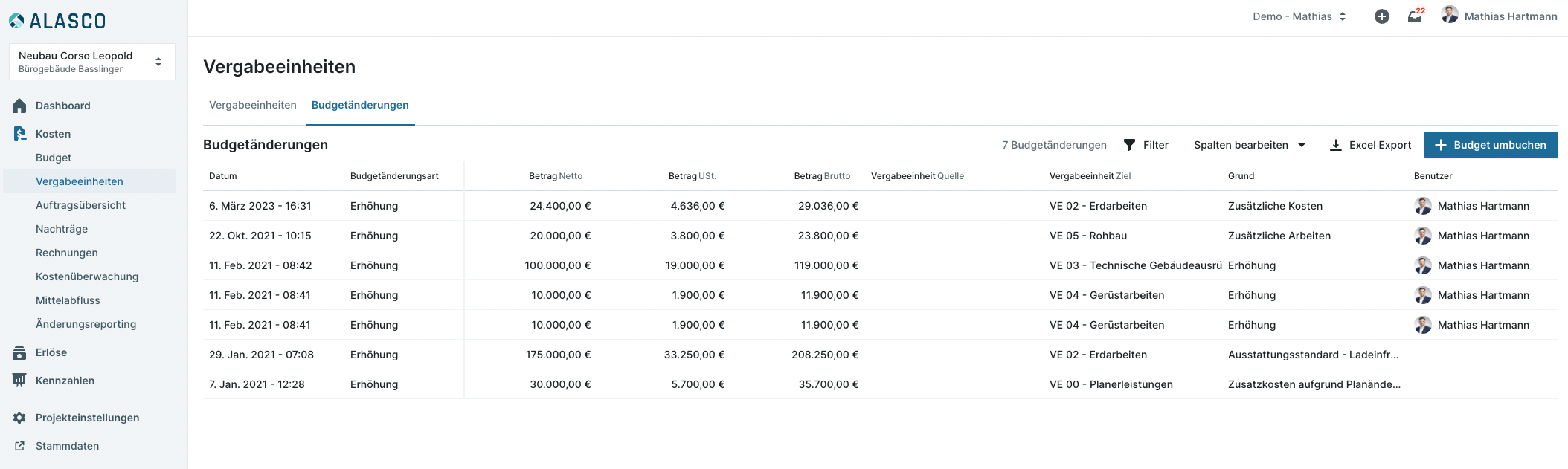Click the ALASCO logo icon
1568x469 pixels.
coord(16,21)
